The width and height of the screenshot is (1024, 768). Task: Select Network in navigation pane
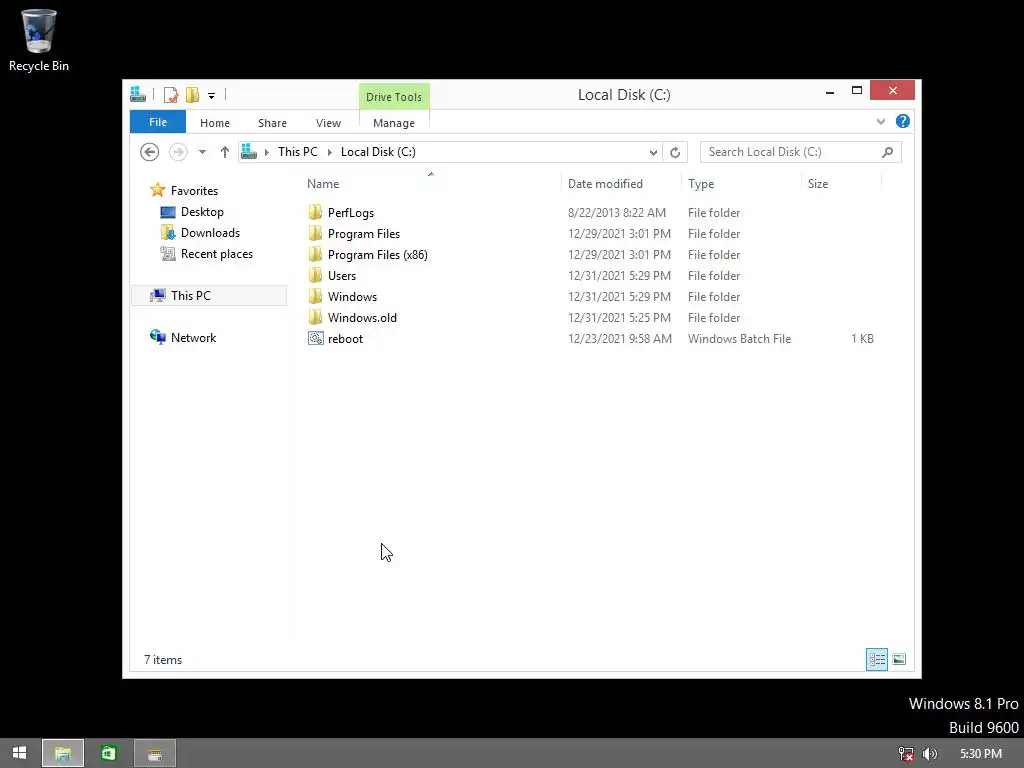(193, 337)
